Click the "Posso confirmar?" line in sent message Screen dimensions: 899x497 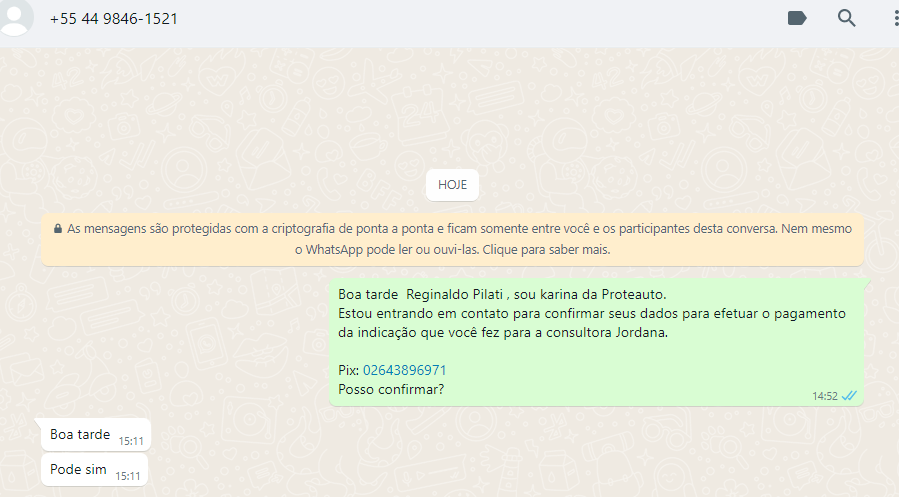(391, 390)
